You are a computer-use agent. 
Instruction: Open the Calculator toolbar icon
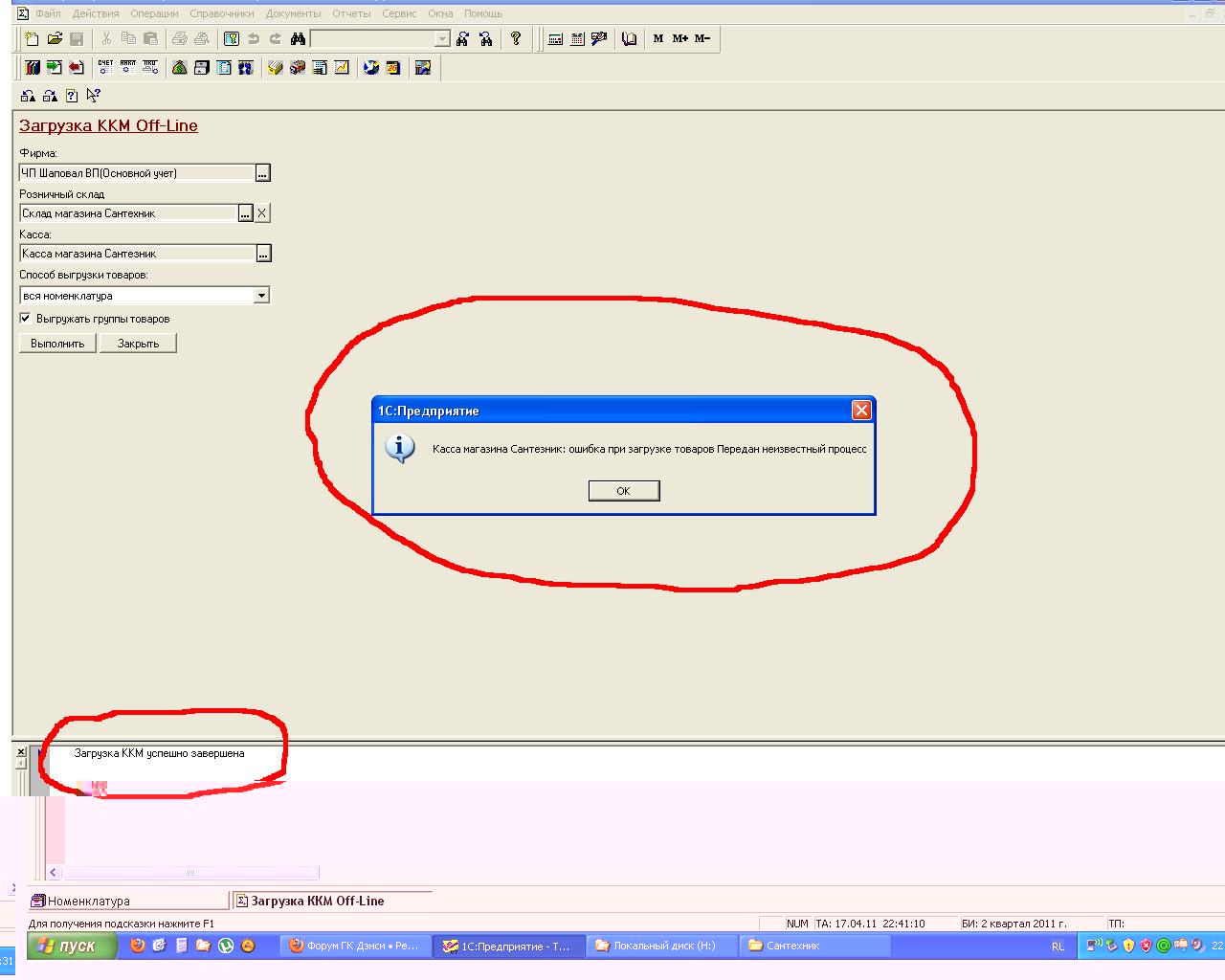(555, 39)
